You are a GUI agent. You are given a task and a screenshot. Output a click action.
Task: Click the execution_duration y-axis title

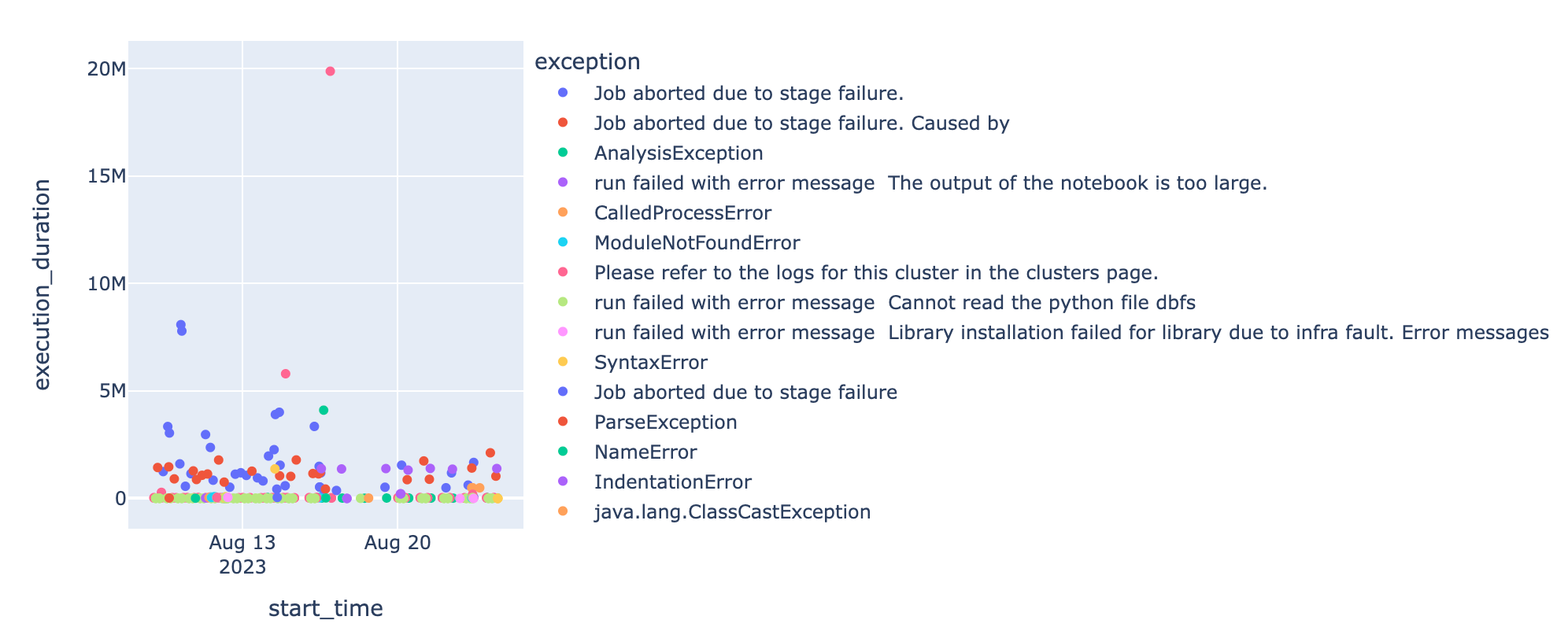[x=43, y=284]
